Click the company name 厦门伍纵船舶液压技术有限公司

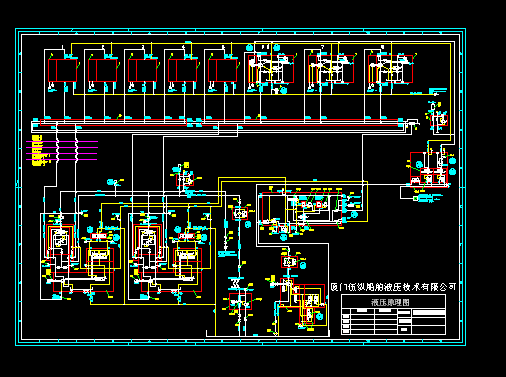click(393, 287)
